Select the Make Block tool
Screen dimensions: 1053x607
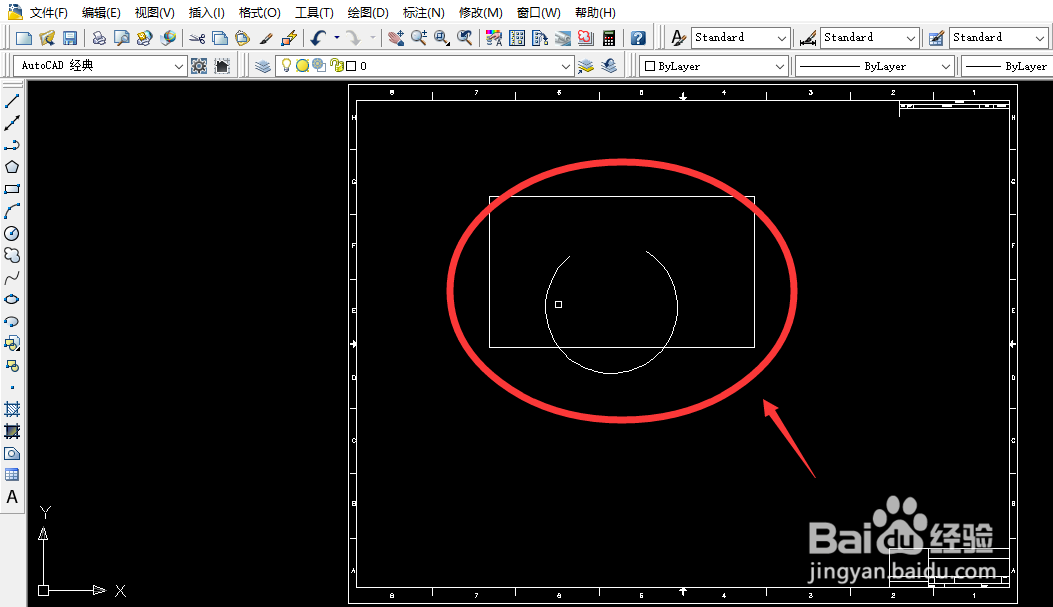pyautogui.click(x=12, y=366)
